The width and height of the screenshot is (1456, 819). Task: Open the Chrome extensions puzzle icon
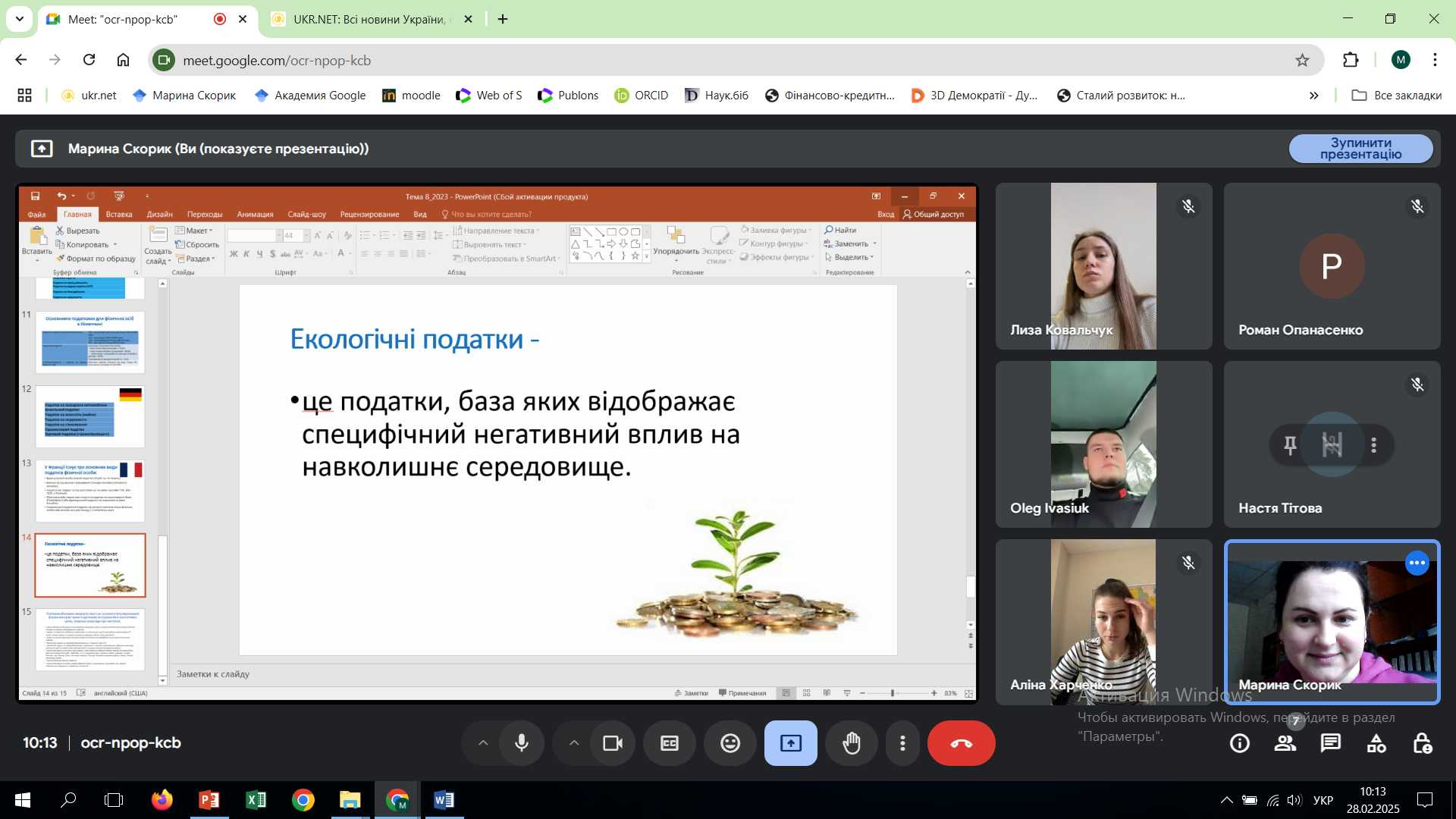pos(1351,61)
